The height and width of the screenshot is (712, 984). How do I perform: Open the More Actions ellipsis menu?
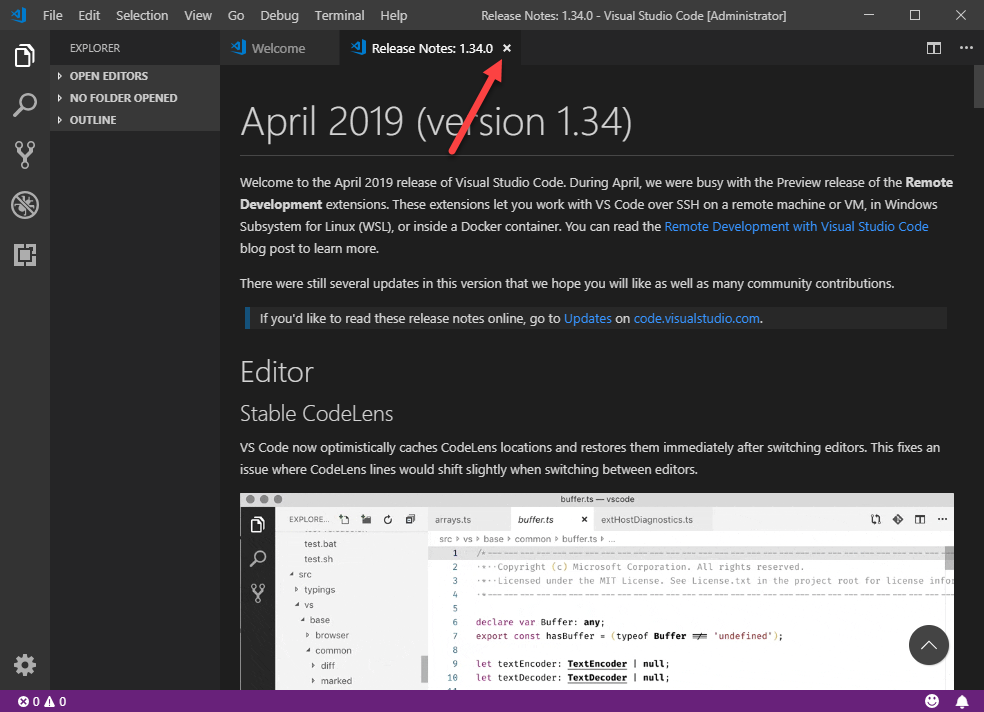(966, 48)
